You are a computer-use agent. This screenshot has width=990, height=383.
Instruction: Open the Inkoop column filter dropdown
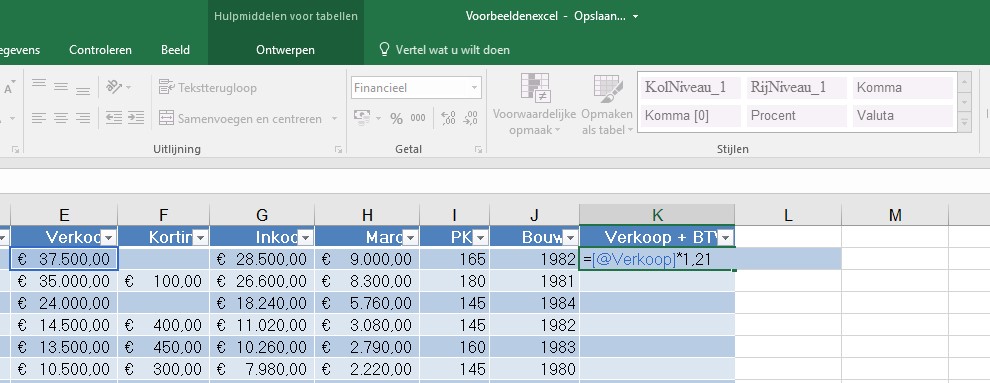(306, 237)
